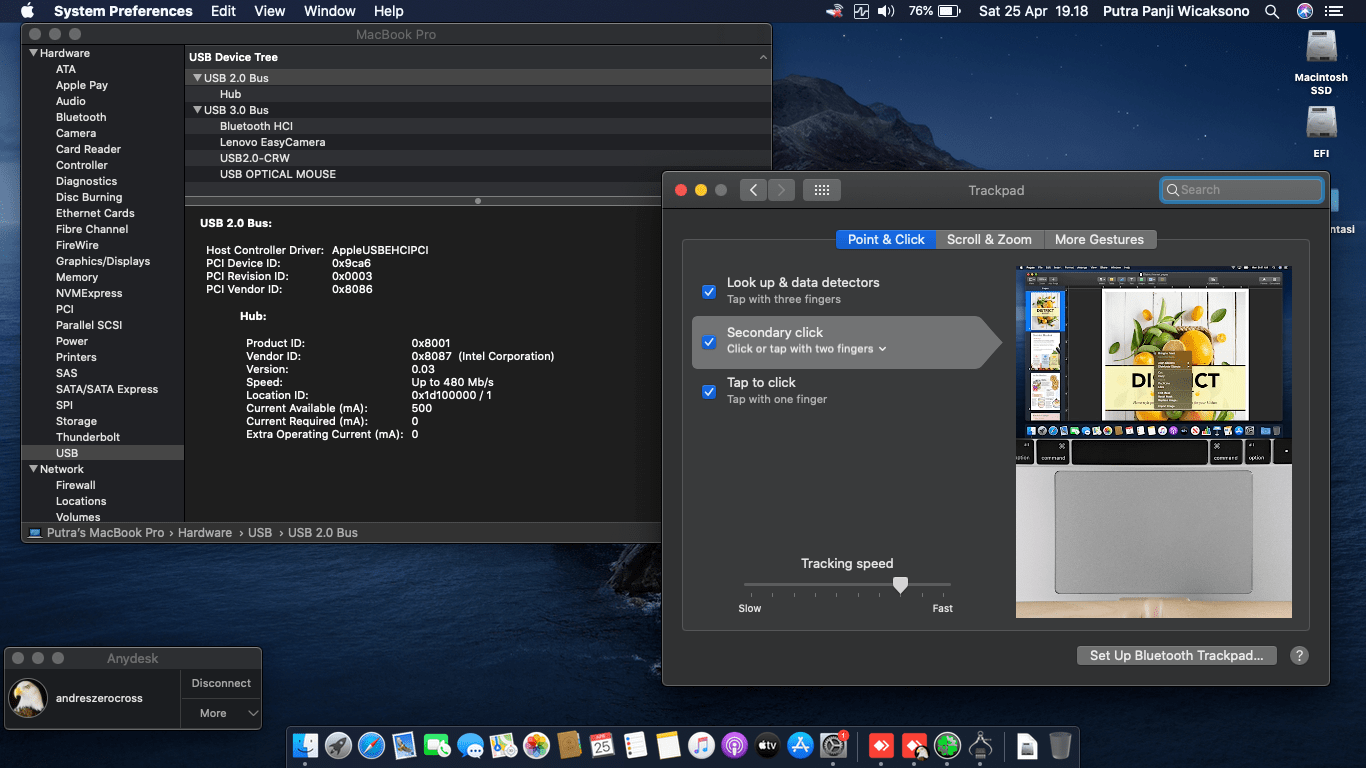Open the Apple menu

pos(27,11)
